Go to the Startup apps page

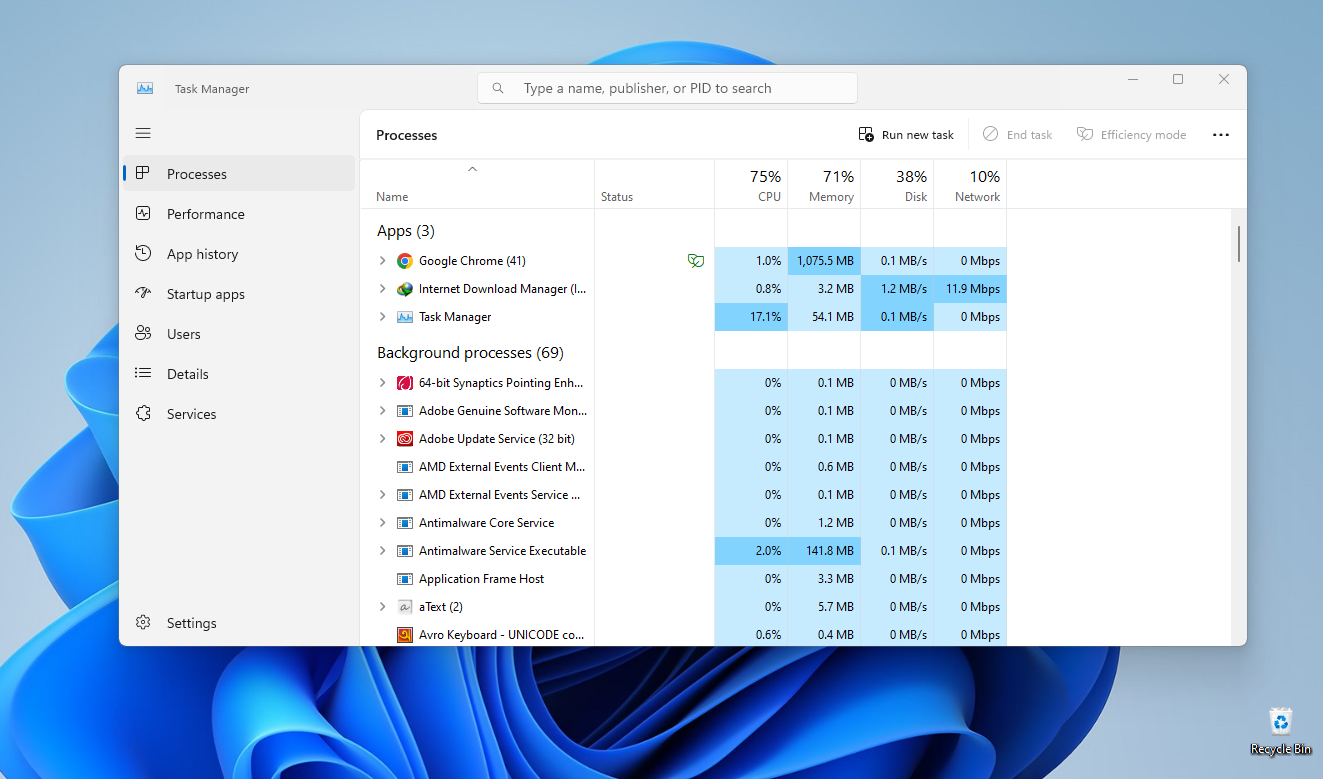238,294
